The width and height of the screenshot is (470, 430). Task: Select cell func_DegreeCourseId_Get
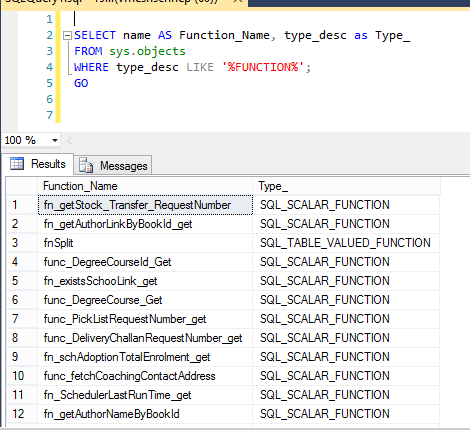tap(145, 262)
